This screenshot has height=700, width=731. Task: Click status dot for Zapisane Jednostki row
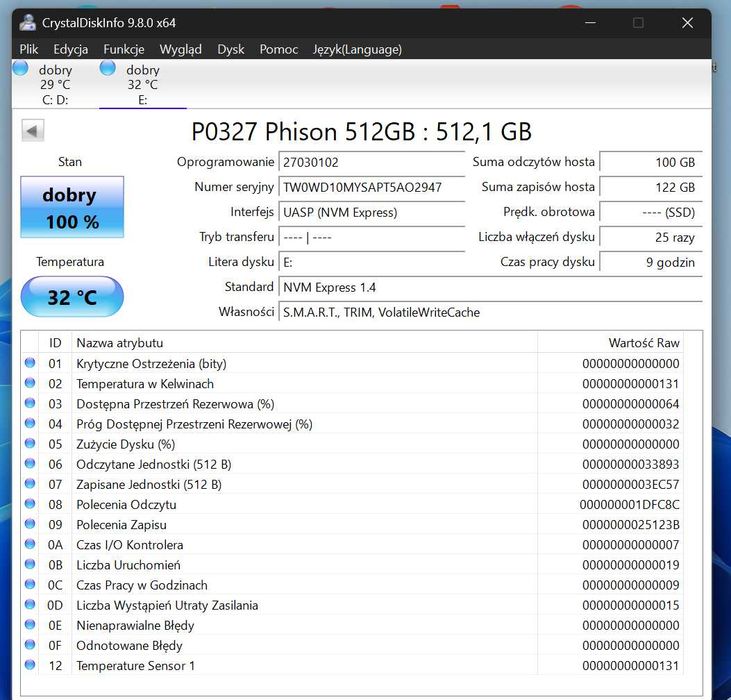tap(30, 483)
